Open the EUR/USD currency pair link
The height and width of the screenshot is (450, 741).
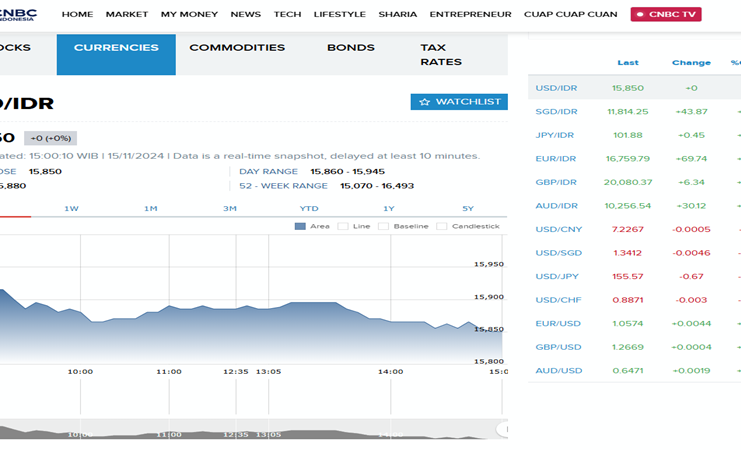556,323
